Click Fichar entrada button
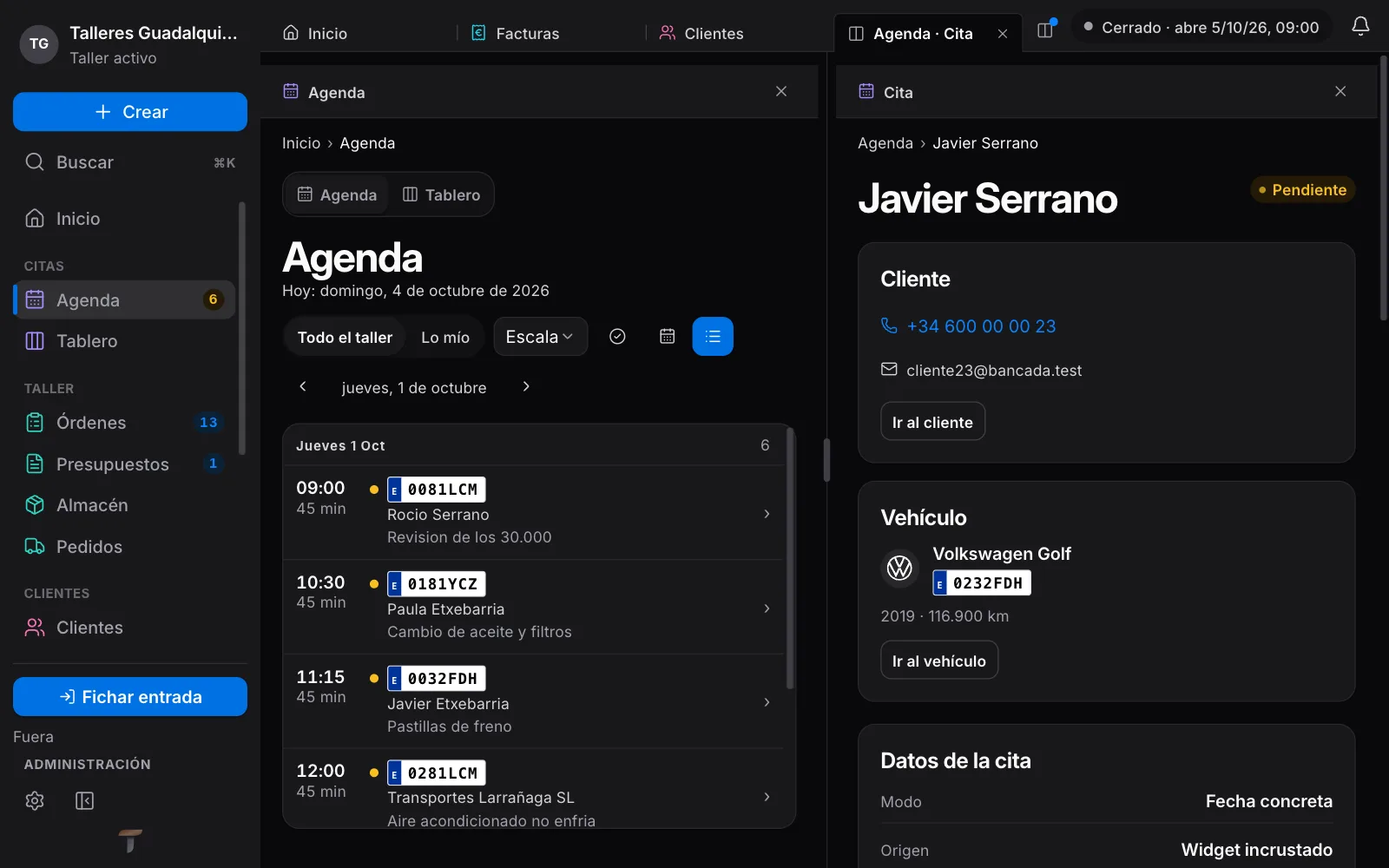Viewport: 1389px width, 868px height. (130, 697)
